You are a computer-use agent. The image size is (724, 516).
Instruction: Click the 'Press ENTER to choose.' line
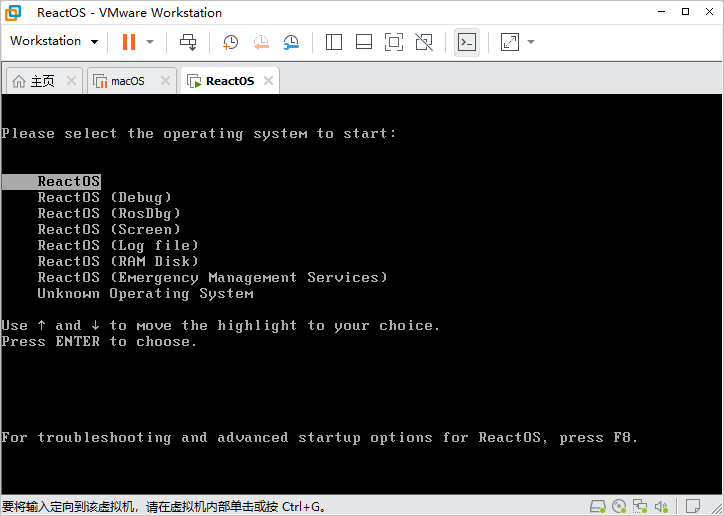99,342
